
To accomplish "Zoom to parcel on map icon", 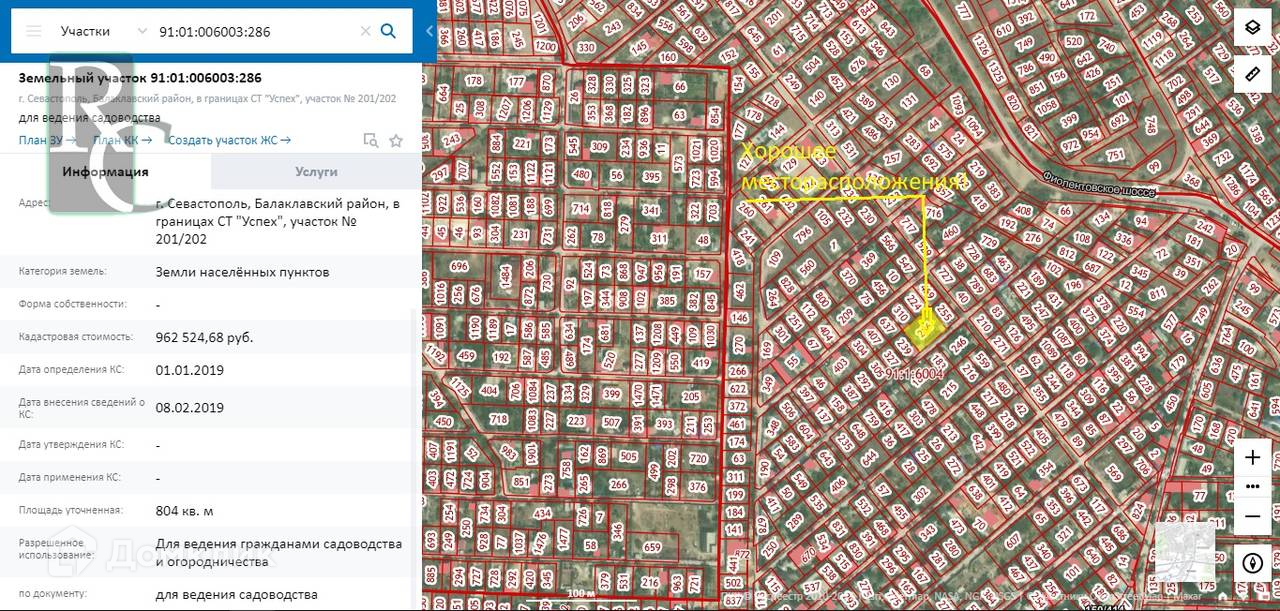I will [371, 141].
